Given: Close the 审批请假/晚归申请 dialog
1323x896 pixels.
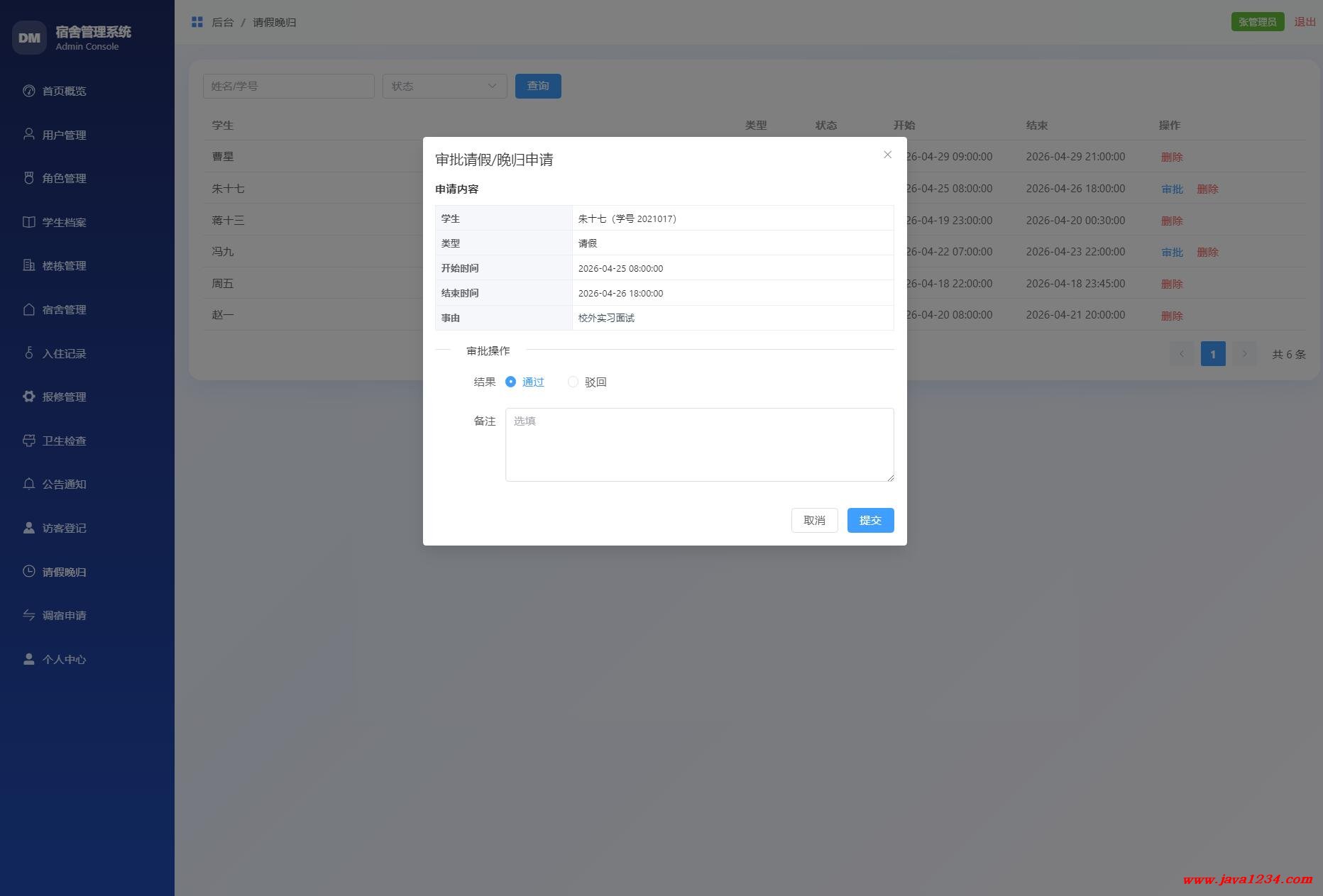Looking at the screenshot, I should click(x=887, y=155).
